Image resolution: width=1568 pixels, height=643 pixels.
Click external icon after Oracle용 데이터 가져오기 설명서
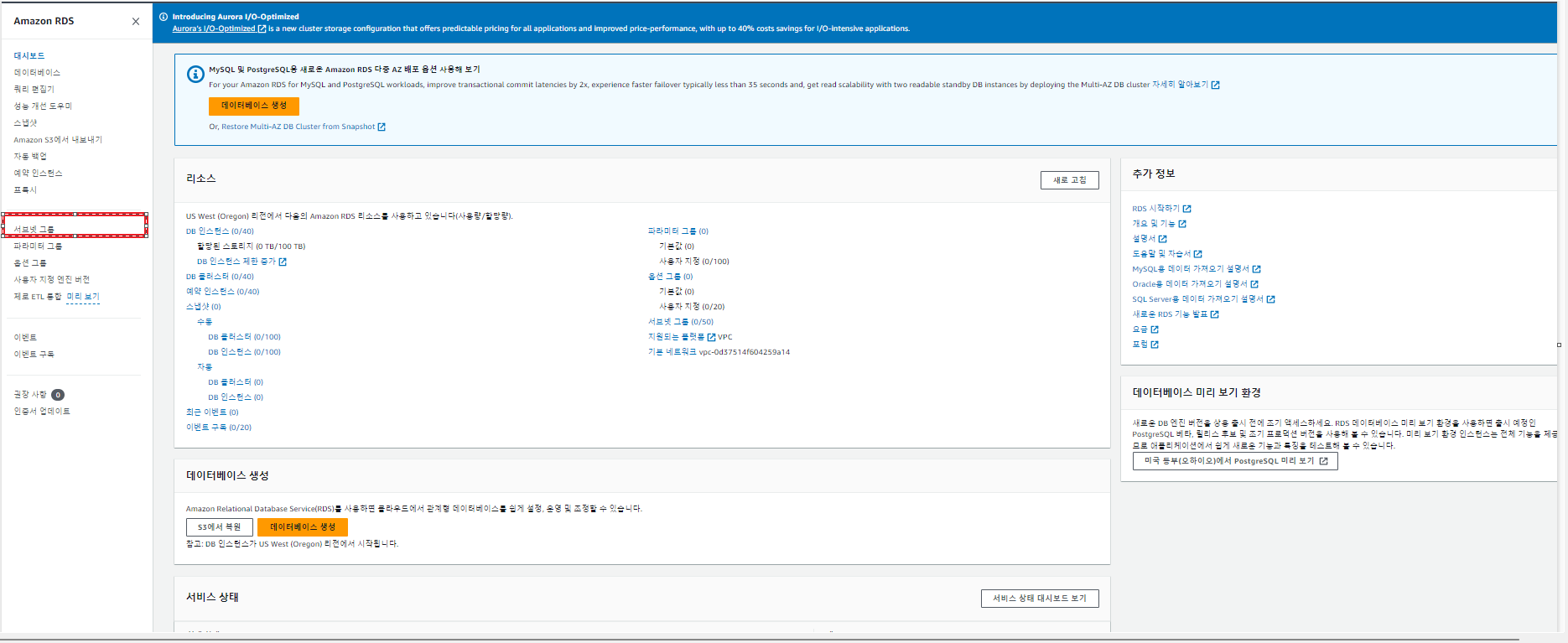[x=1254, y=284]
